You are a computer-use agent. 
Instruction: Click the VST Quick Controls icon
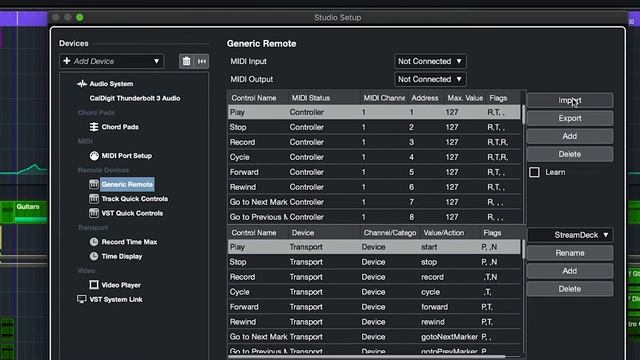click(x=94, y=213)
